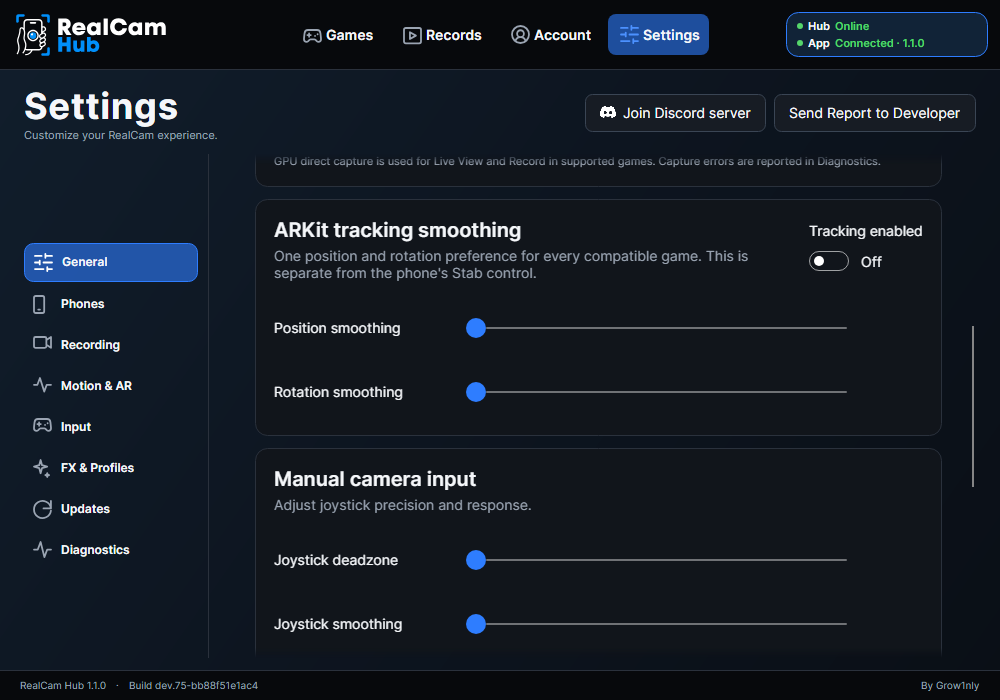1000x700 pixels.
Task: Click the Phones device icon
Action: tap(39, 304)
